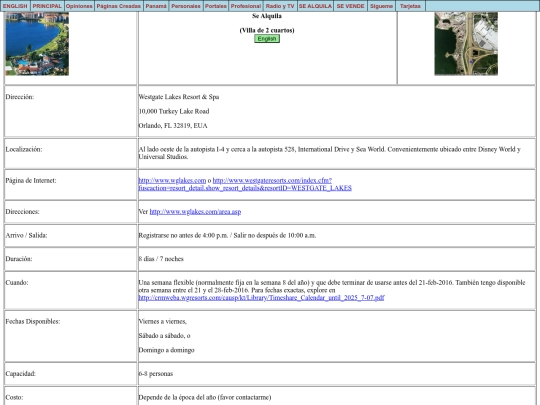
Task: Open the Sígueme menu
Action: click(382, 6)
